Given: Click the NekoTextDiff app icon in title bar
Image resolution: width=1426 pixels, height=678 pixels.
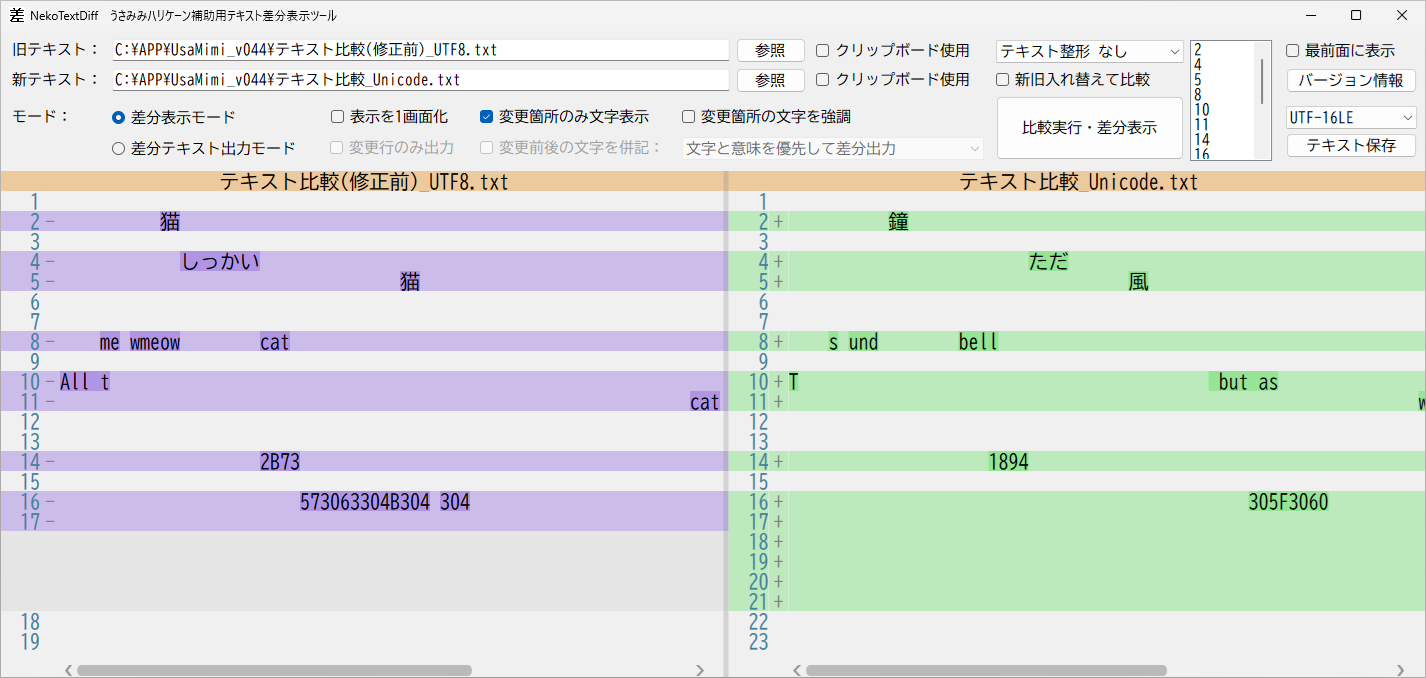Looking at the screenshot, I should click(16, 15).
